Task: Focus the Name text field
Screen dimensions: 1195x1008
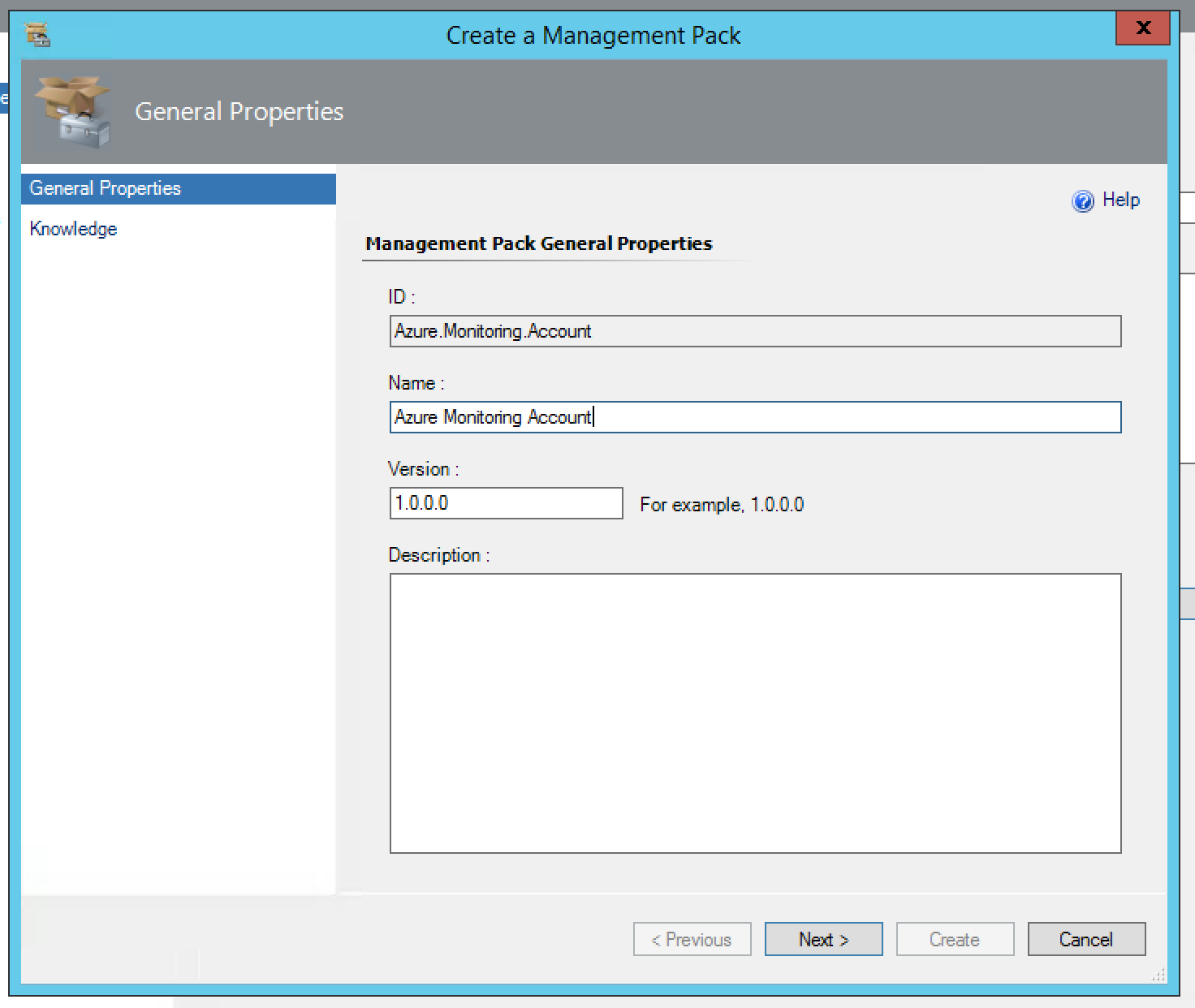Action: 755,417
